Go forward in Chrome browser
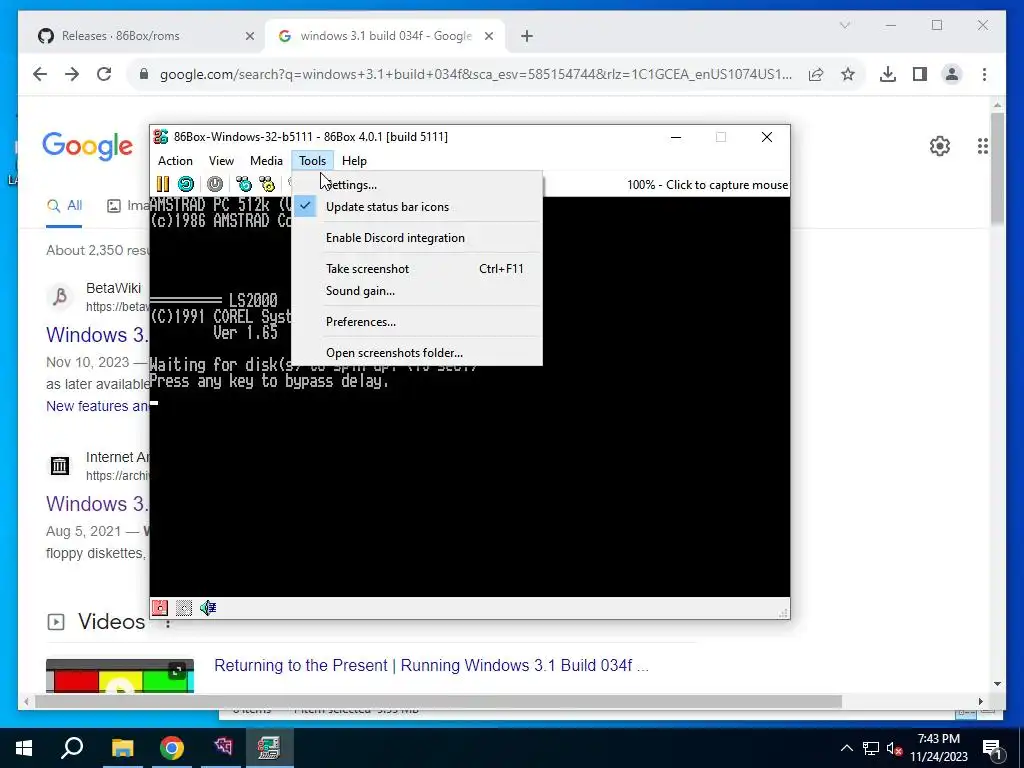The width and height of the screenshot is (1024, 768). tap(72, 74)
